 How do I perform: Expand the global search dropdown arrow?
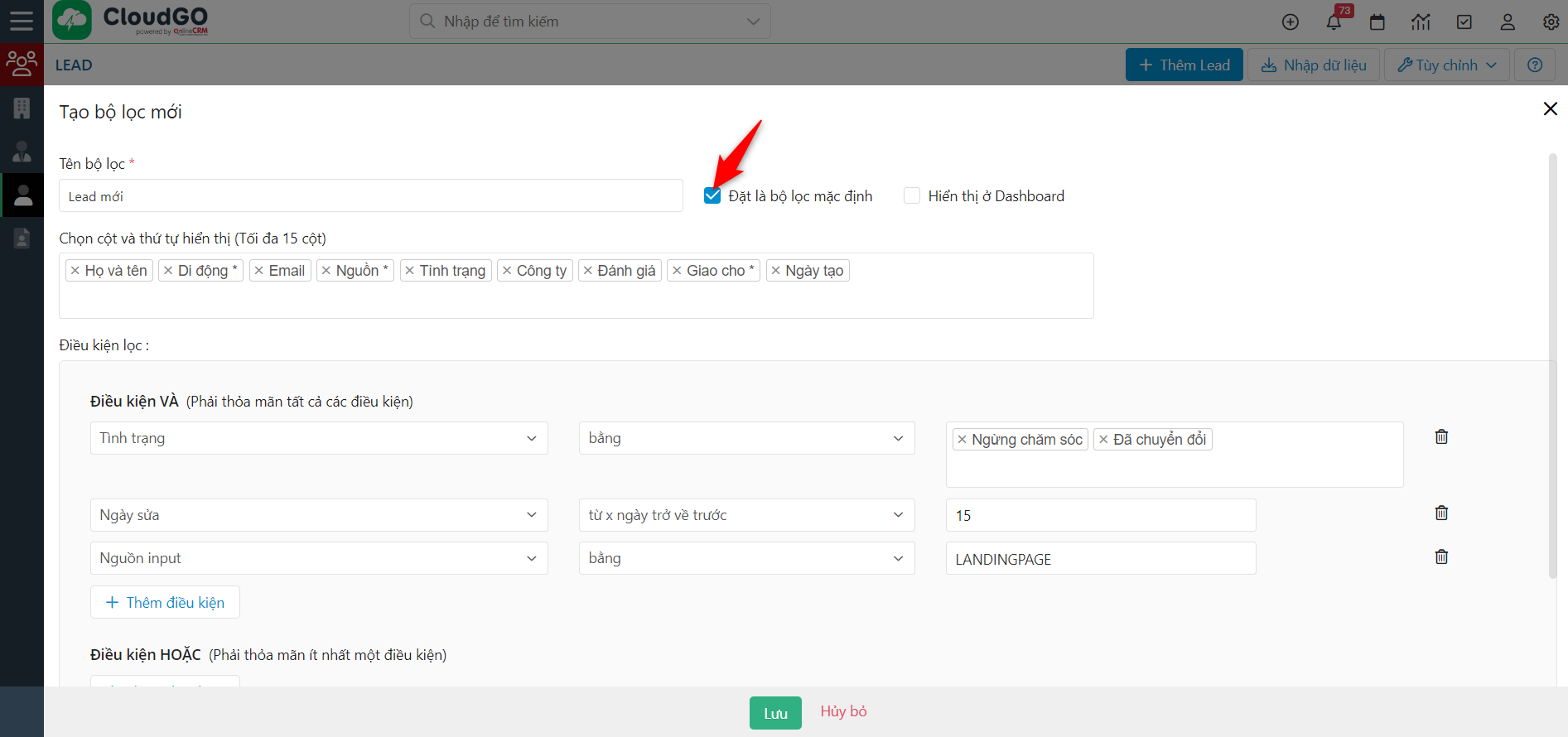pyautogui.click(x=753, y=22)
